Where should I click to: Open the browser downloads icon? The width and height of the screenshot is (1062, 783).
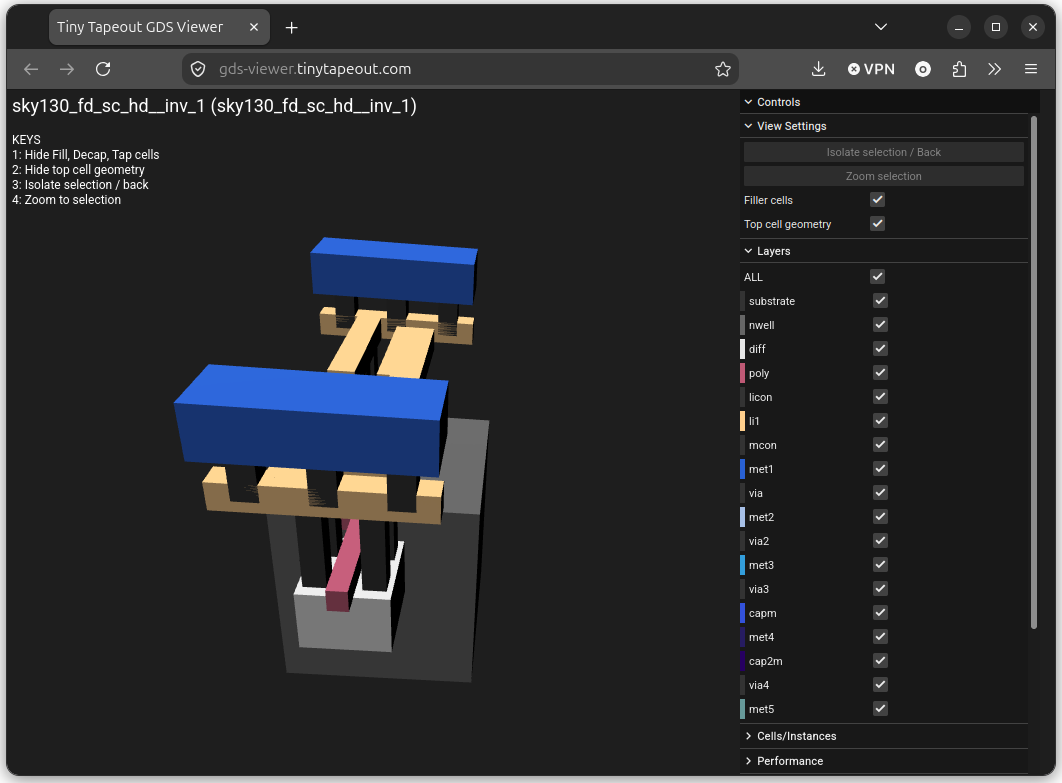tap(818, 69)
